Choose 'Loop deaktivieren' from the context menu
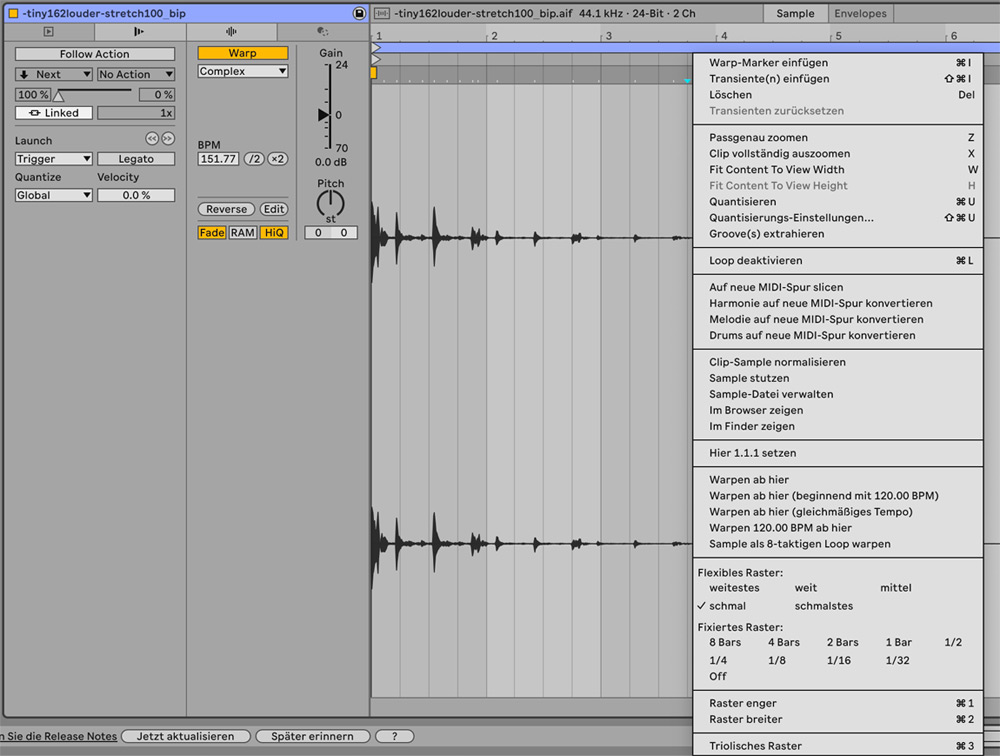Image resolution: width=1000 pixels, height=756 pixels. click(x=755, y=260)
